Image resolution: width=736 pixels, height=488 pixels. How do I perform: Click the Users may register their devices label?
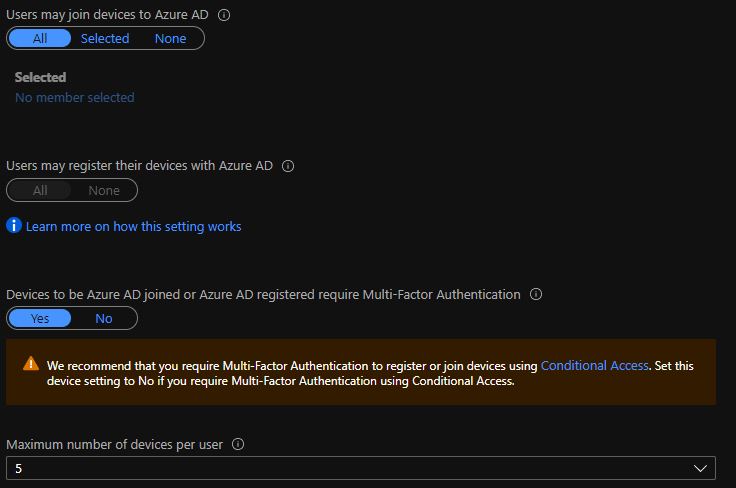tap(139, 166)
